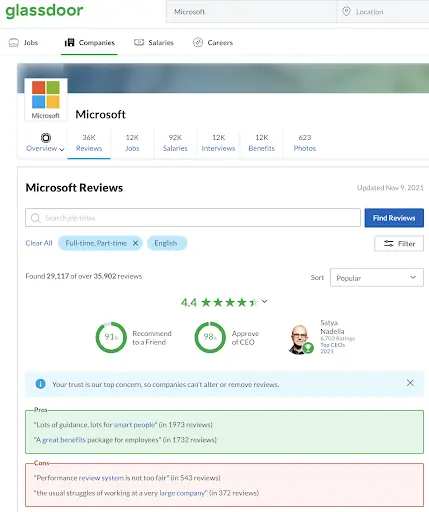Expand the 4.4 rating breakdown chevron

[x=264, y=301]
